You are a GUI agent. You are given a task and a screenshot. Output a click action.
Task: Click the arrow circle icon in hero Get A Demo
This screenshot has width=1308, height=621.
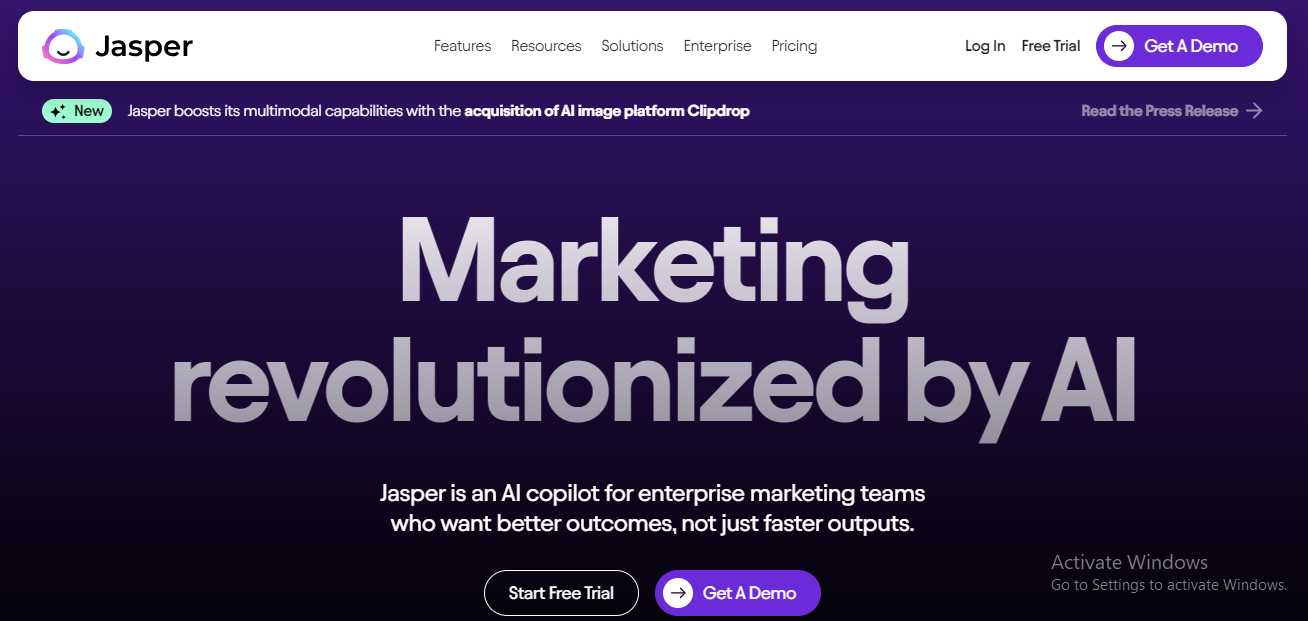point(678,593)
